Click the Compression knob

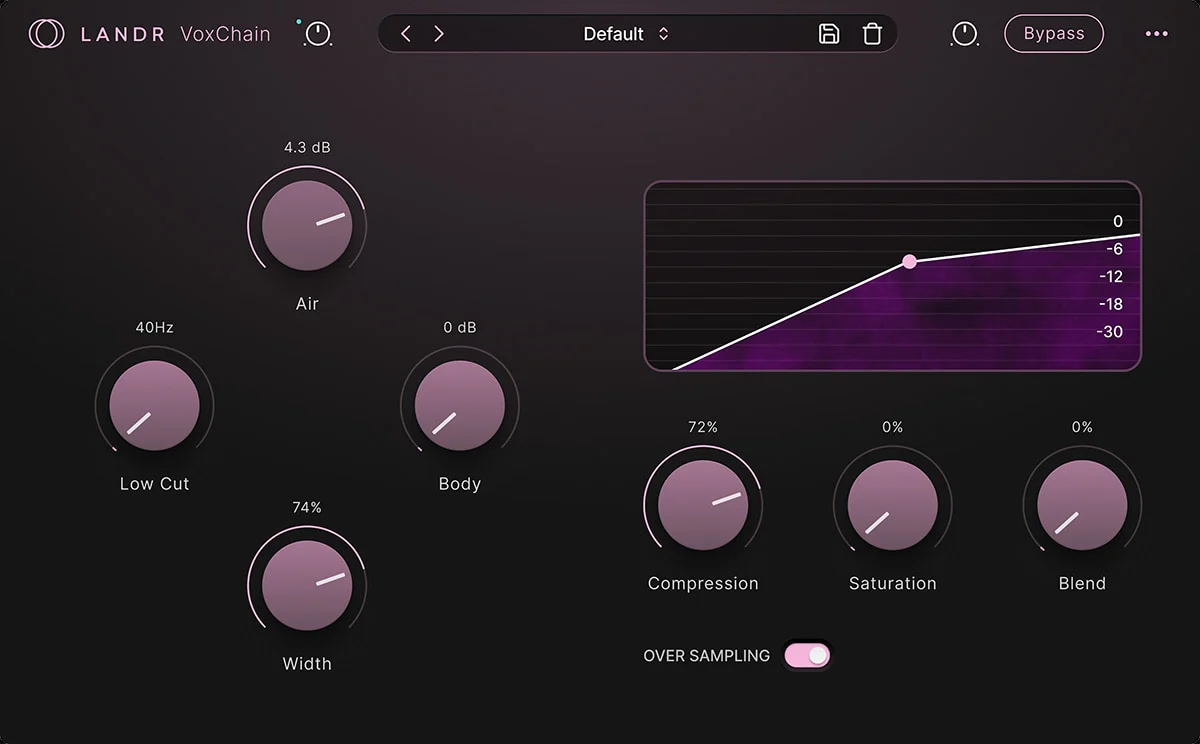click(x=703, y=505)
